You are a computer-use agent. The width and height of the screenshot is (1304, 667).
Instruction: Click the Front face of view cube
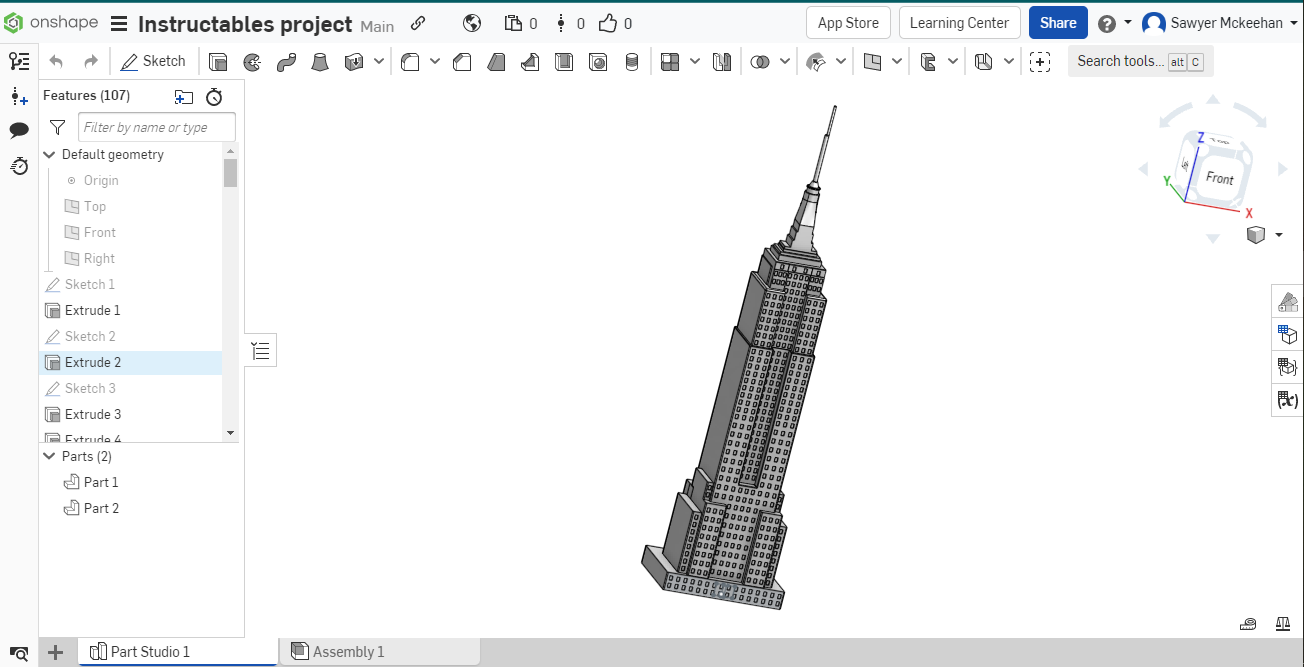(x=1219, y=178)
